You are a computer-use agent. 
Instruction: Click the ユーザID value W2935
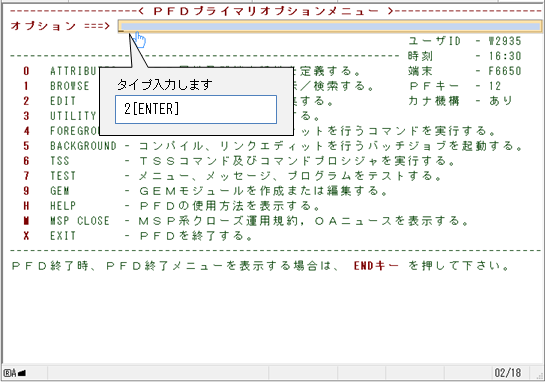tap(505, 41)
